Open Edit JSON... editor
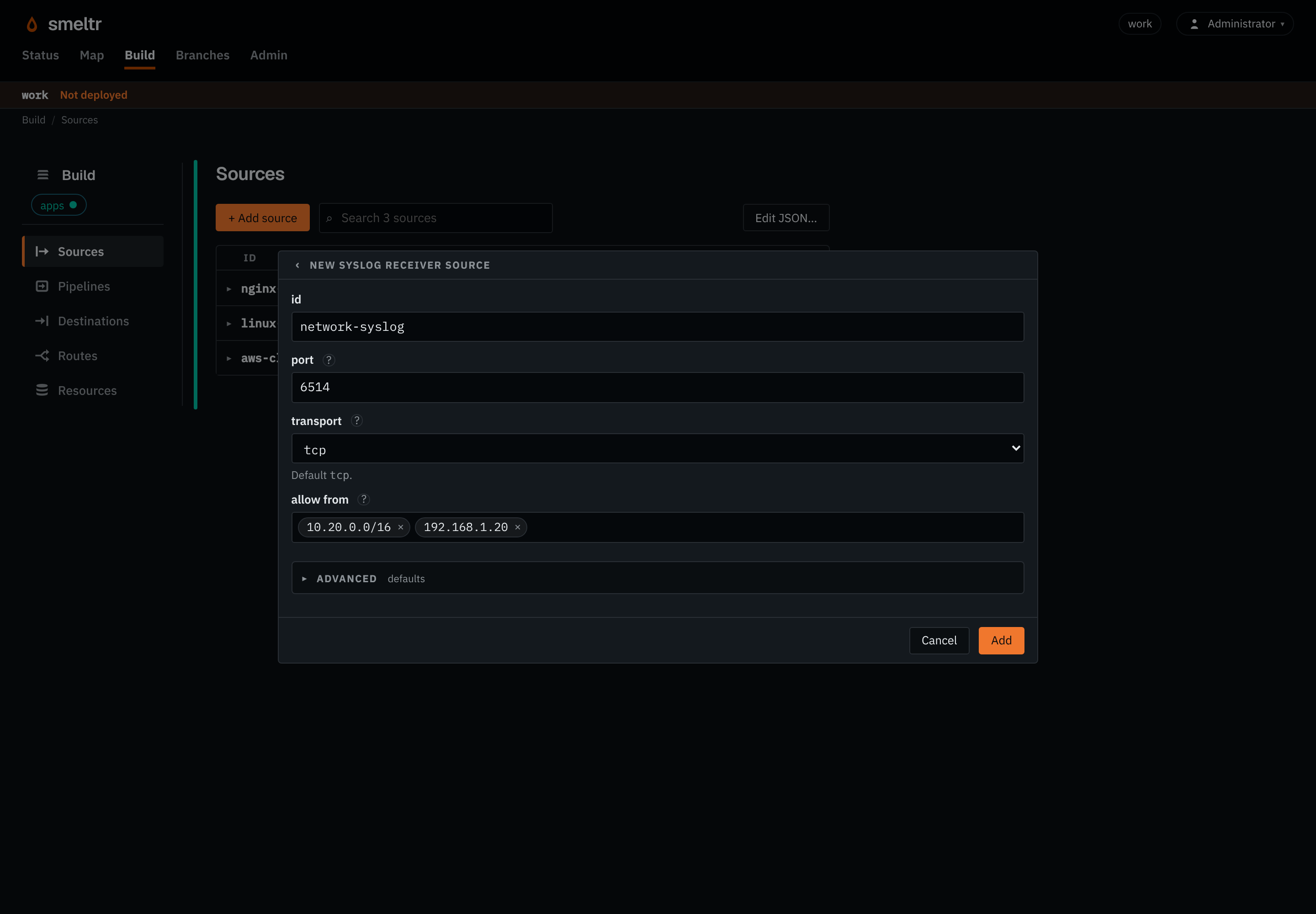Screen dimensions: 1316x914 pyautogui.click(x=785, y=218)
